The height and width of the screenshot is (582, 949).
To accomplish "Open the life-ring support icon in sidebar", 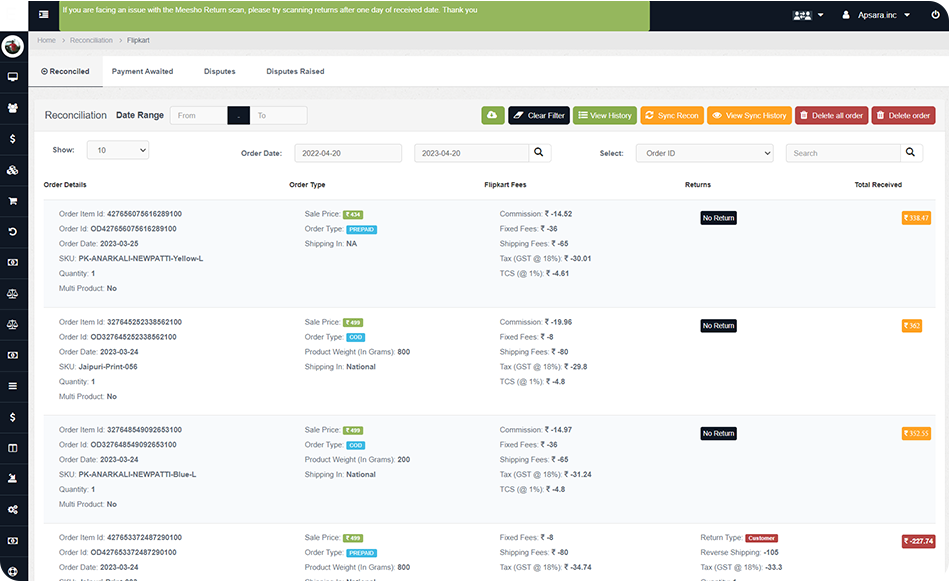I will click(13, 571).
